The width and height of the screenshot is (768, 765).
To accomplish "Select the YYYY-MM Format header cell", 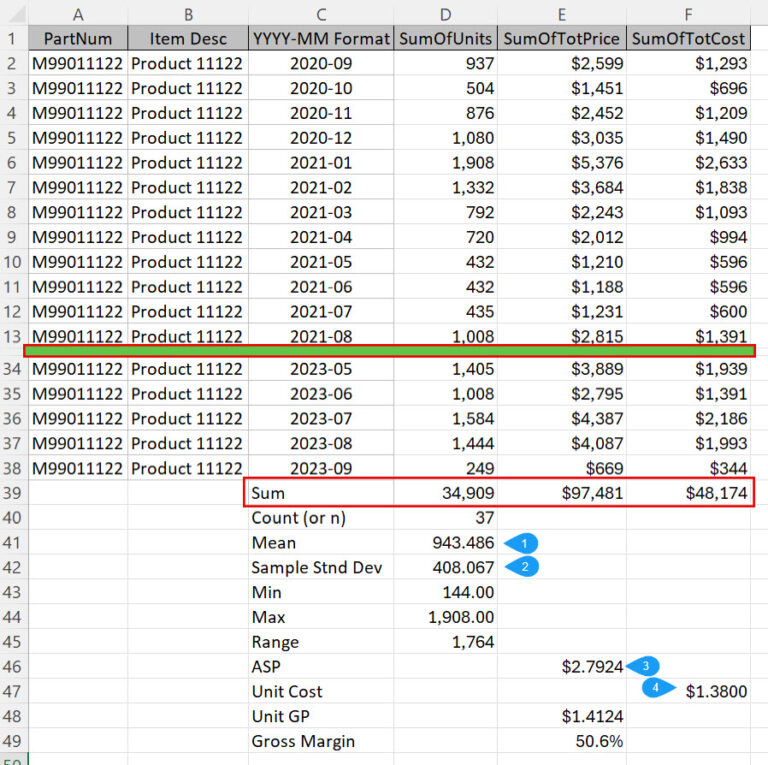I will 321,39.
